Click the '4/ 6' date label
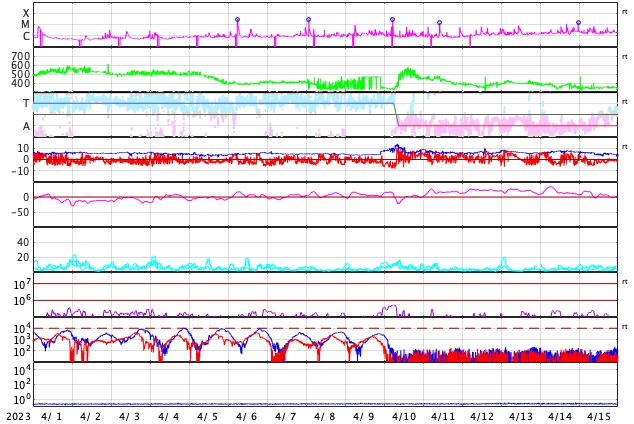 click(x=247, y=417)
